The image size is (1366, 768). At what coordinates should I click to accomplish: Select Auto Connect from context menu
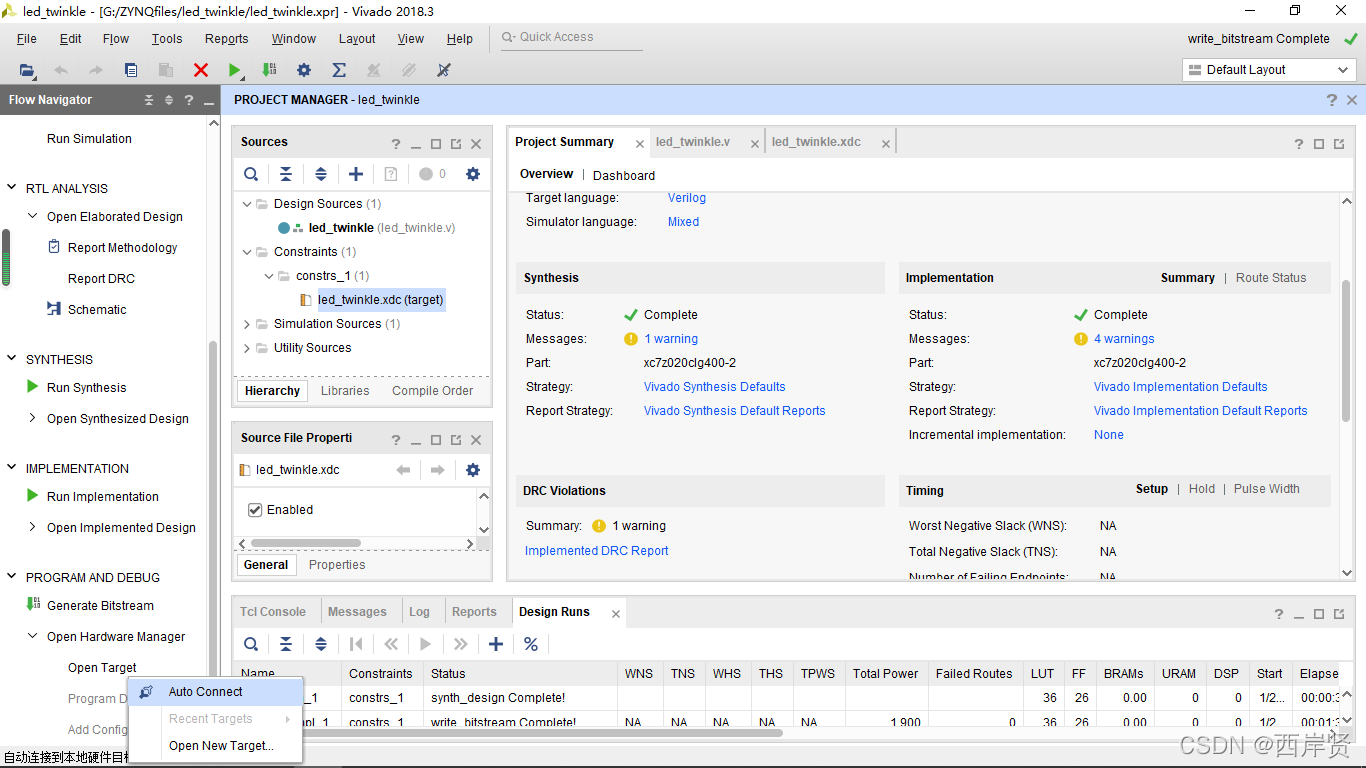(216, 692)
